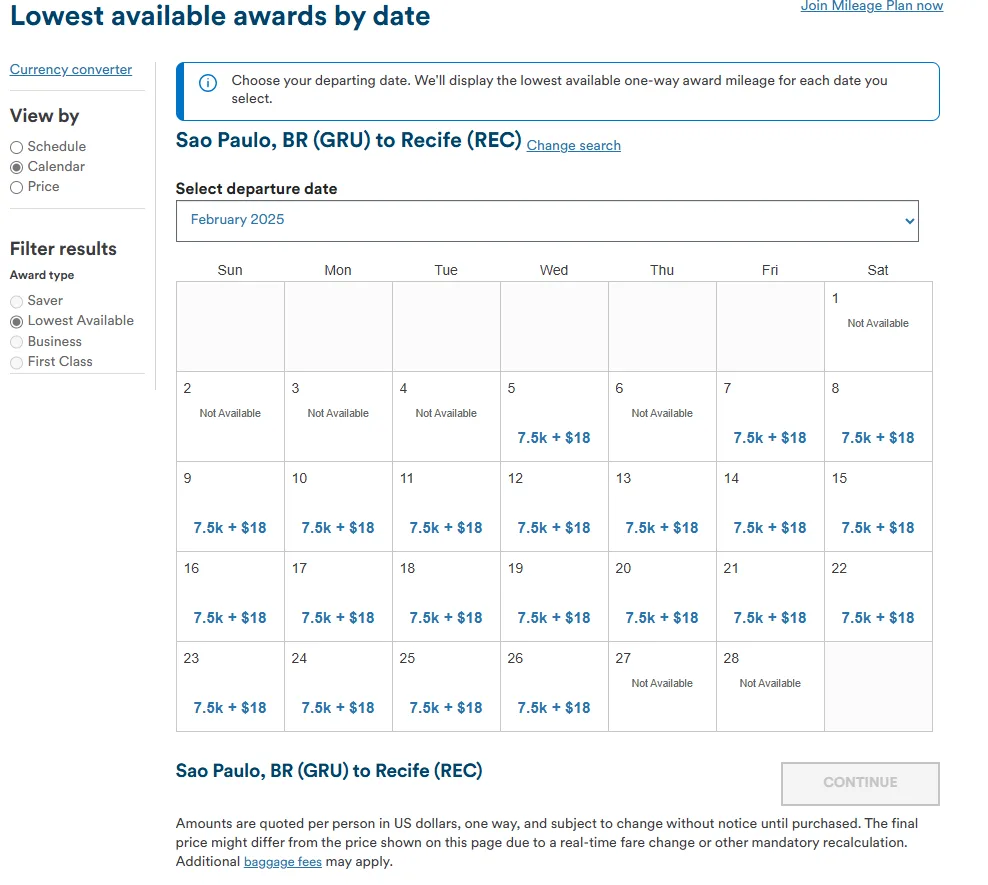Choose February 18 on the calendar
The width and height of the screenshot is (988, 885).
click(x=446, y=597)
